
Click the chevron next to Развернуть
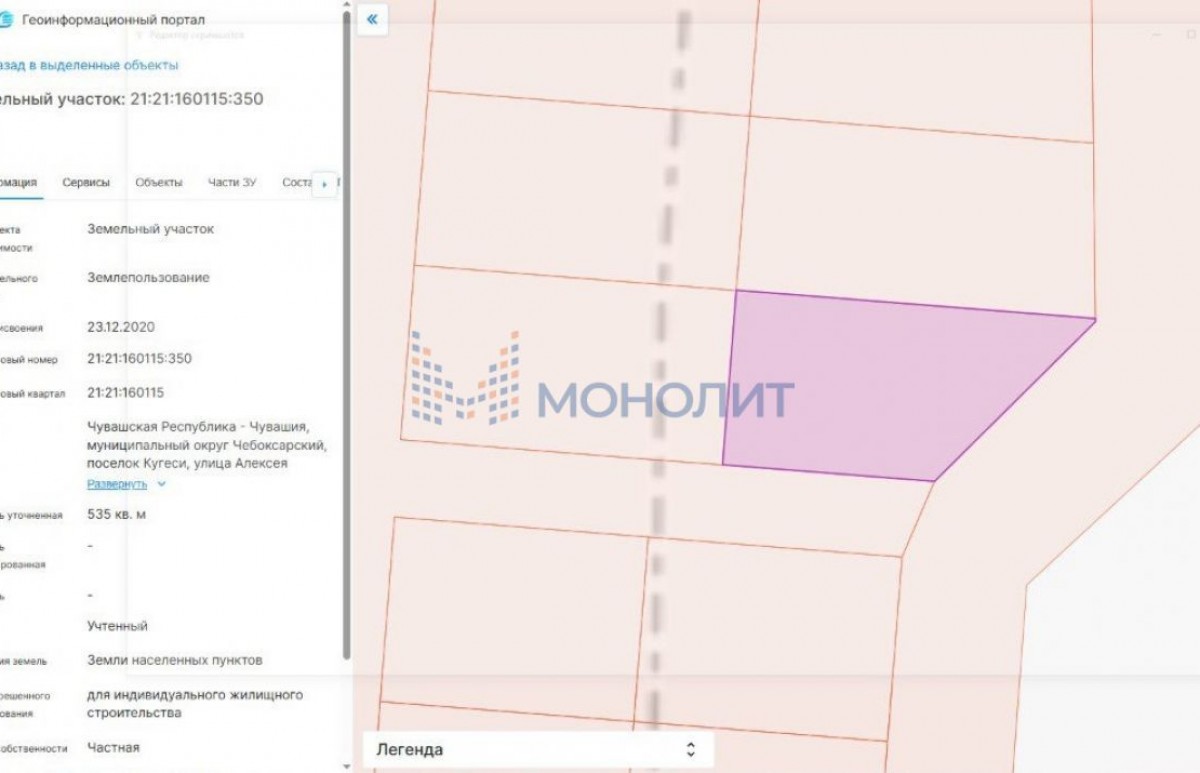(162, 484)
